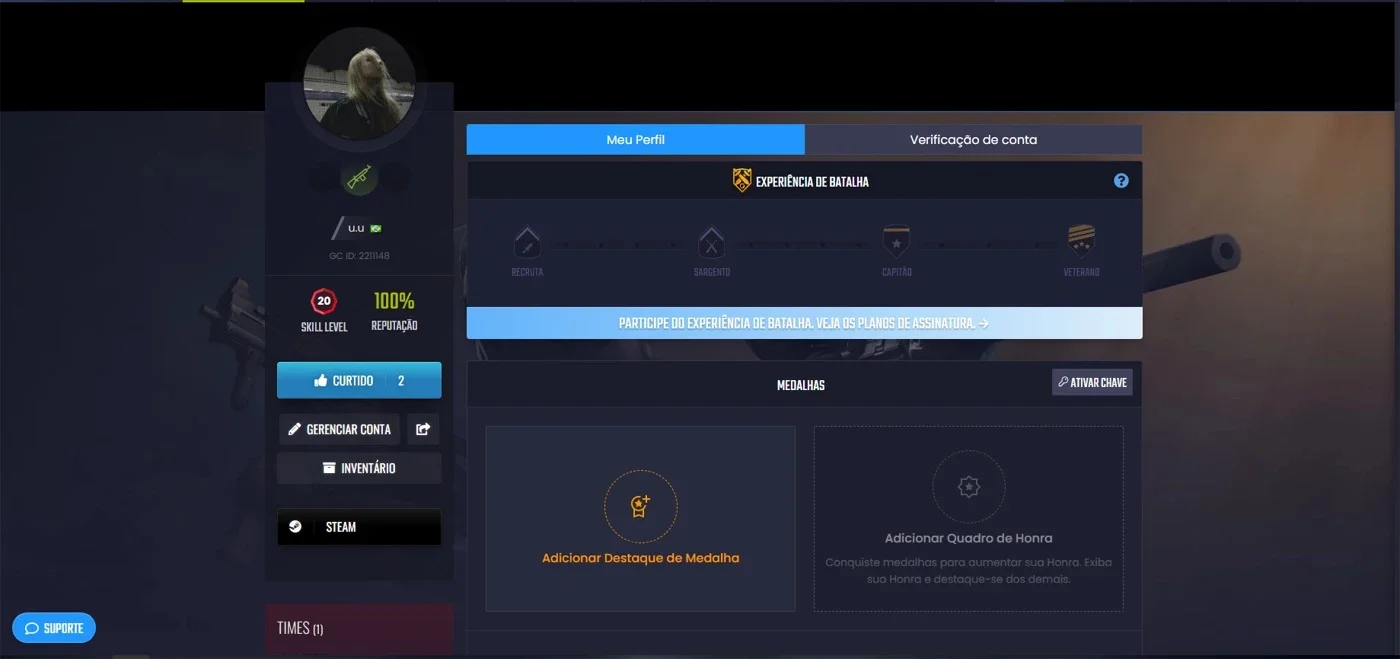Screen dimensions: 1400x659
Task: Click the GC ID: 2211148 text
Action: (x=359, y=256)
